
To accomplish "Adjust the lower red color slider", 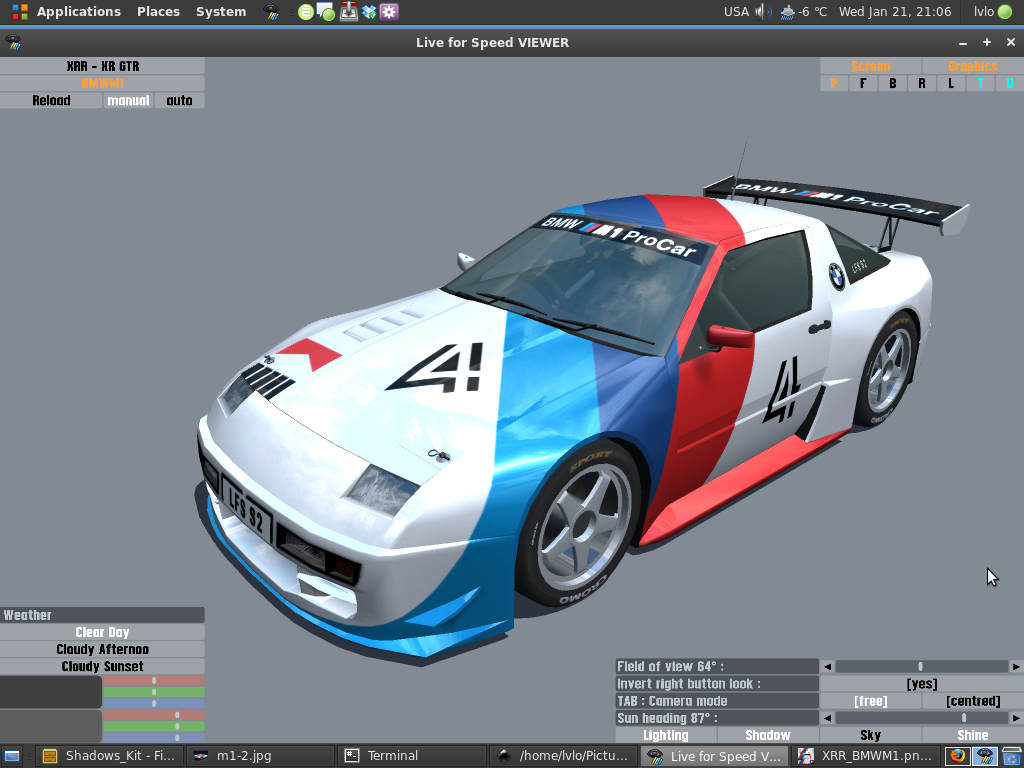I will [154, 715].
